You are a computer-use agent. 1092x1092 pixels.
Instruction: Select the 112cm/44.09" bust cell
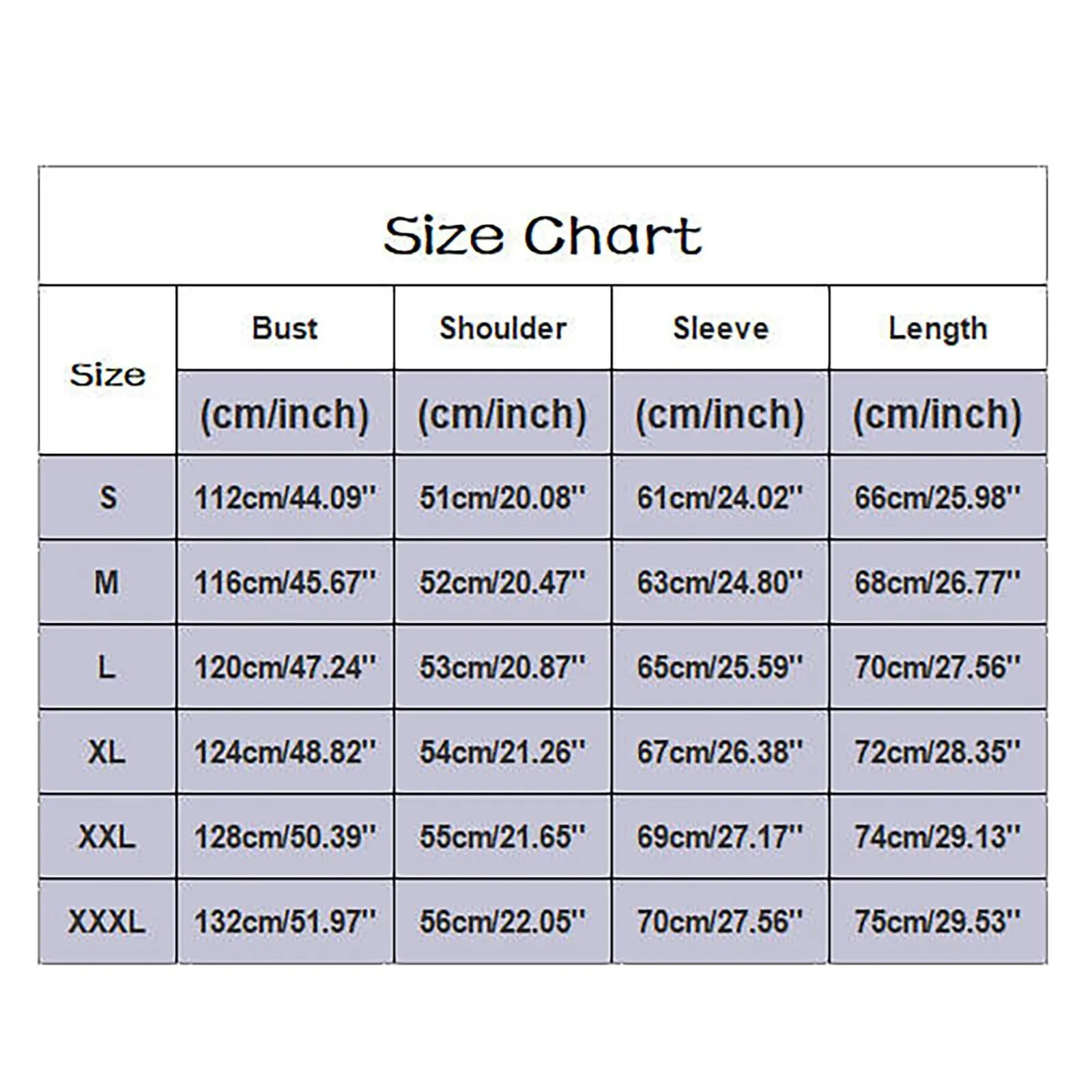coord(285,498)
